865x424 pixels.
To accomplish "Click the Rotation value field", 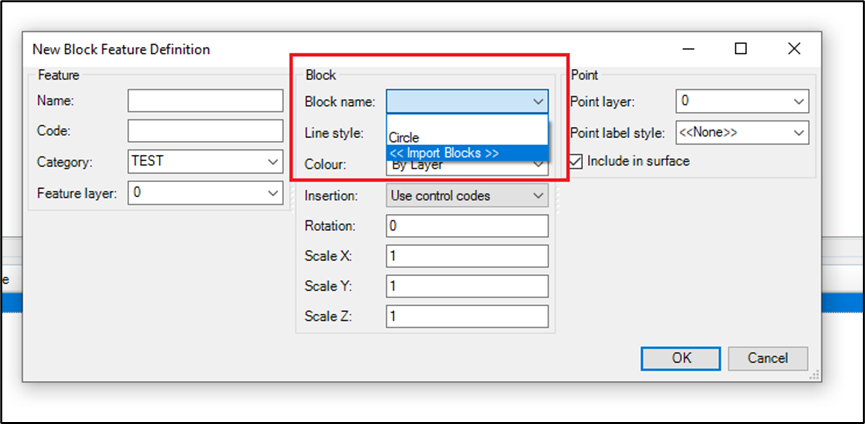I will click(467, 226).
